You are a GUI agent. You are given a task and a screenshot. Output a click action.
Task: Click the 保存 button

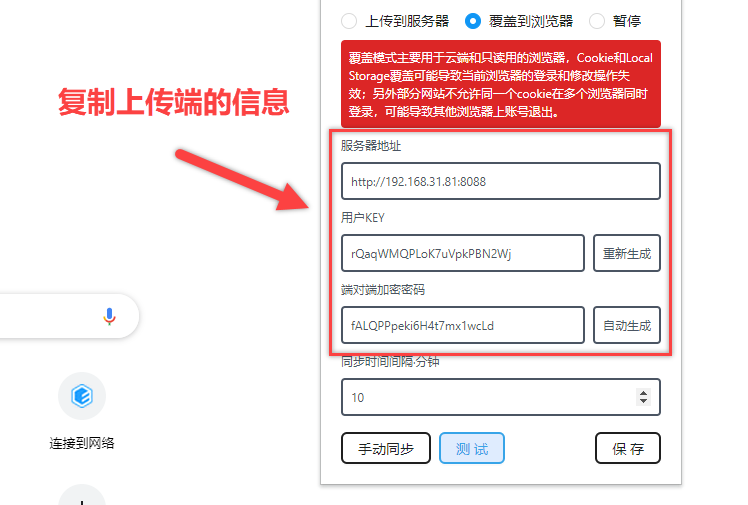[x=628, y=448]
